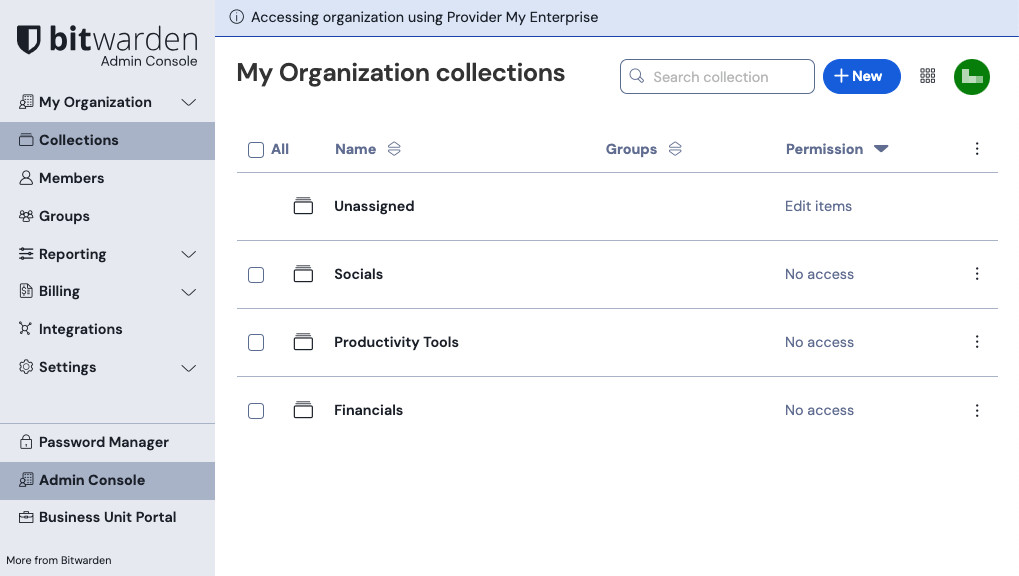Open Integrations from the sidebar
The height and width of the screenshot is (576, 1019).
coord(80,329)
